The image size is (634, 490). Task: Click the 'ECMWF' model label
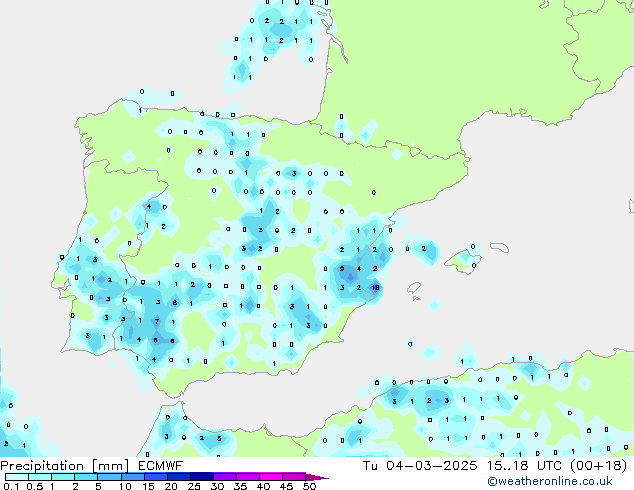161,466
